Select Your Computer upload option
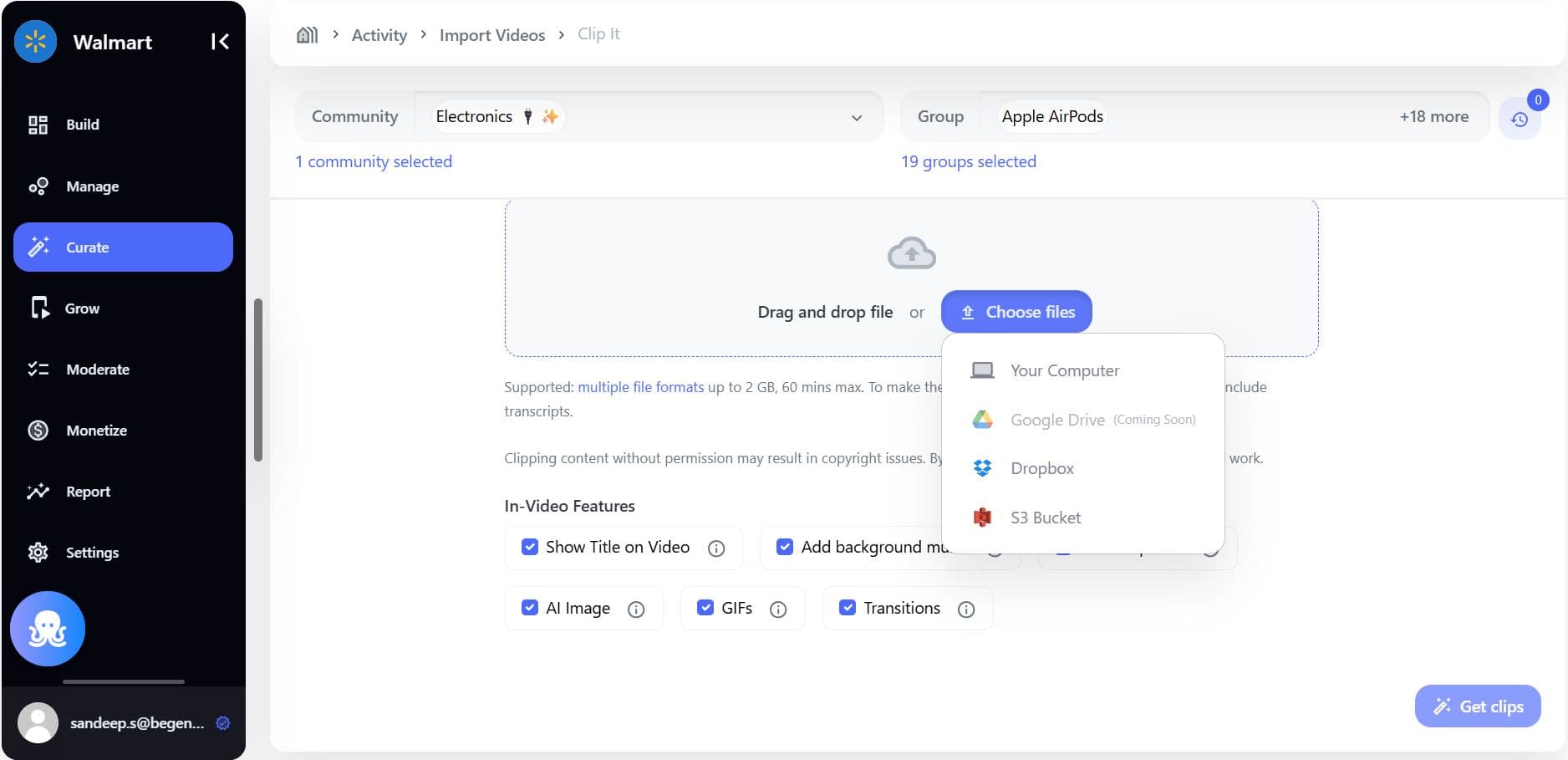Viewport: 1568px width, 760px height. point(1083,370)
